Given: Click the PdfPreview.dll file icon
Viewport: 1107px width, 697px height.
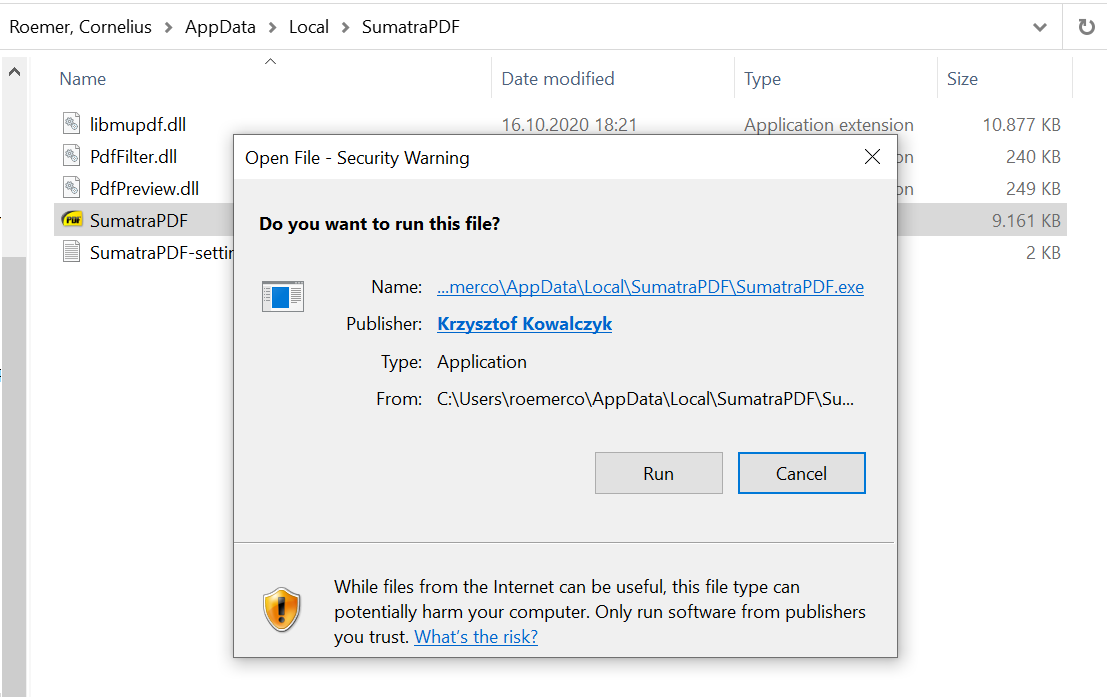Looking at the screenshot, I should (71, 188).
